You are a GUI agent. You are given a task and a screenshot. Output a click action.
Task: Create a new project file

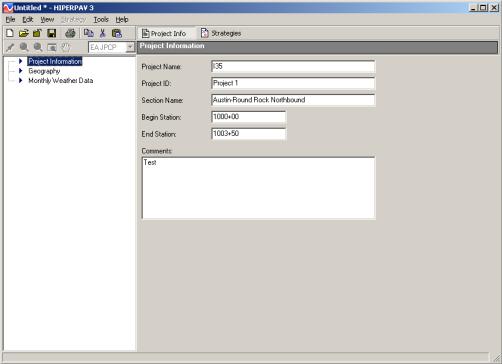tap(10, 33)
